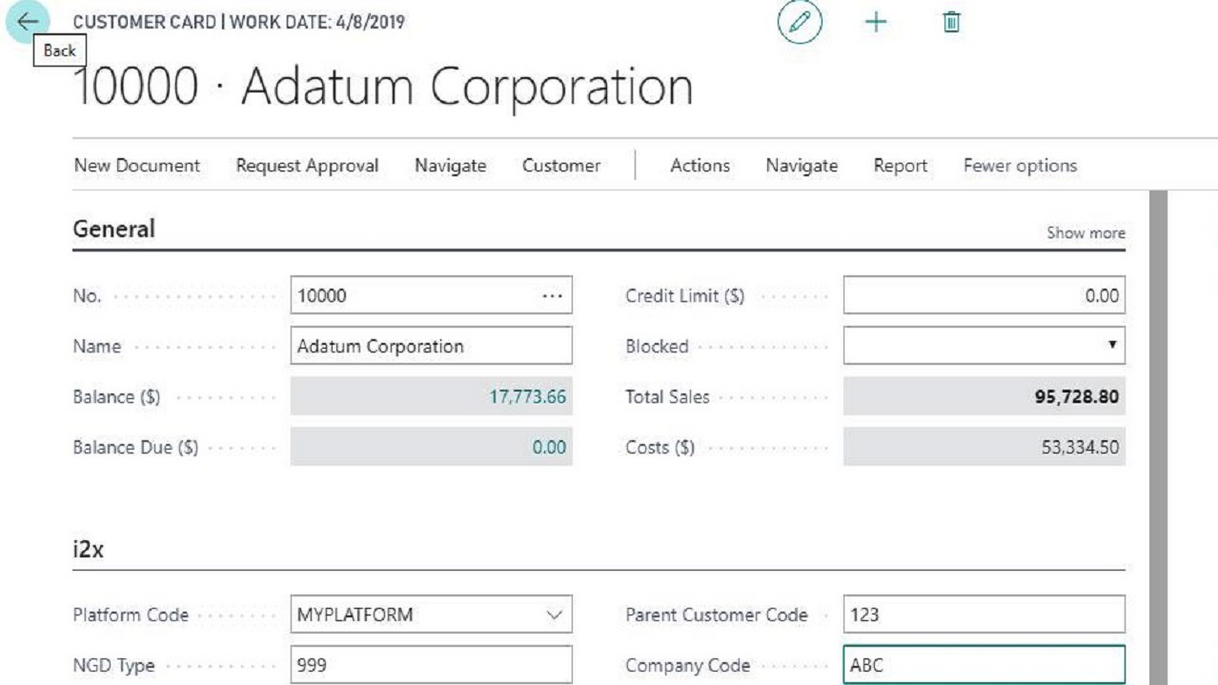Open the Navigate menu beside Actions
Screen dimensions: 1218x685
point(802,166)
